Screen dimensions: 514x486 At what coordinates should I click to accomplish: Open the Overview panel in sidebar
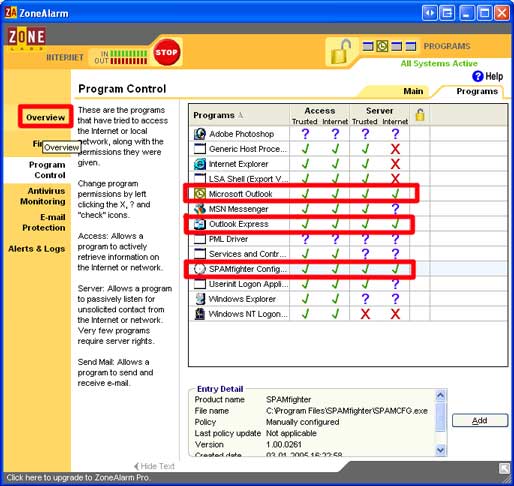[46, 117]
